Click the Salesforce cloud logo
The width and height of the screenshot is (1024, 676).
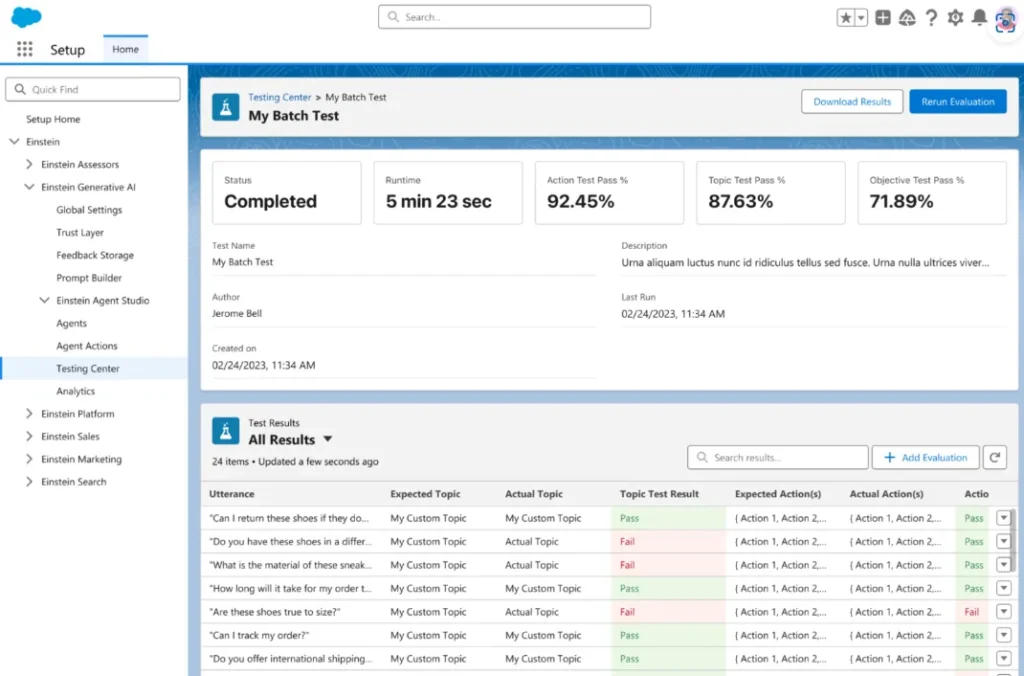(x=26, y=17)
